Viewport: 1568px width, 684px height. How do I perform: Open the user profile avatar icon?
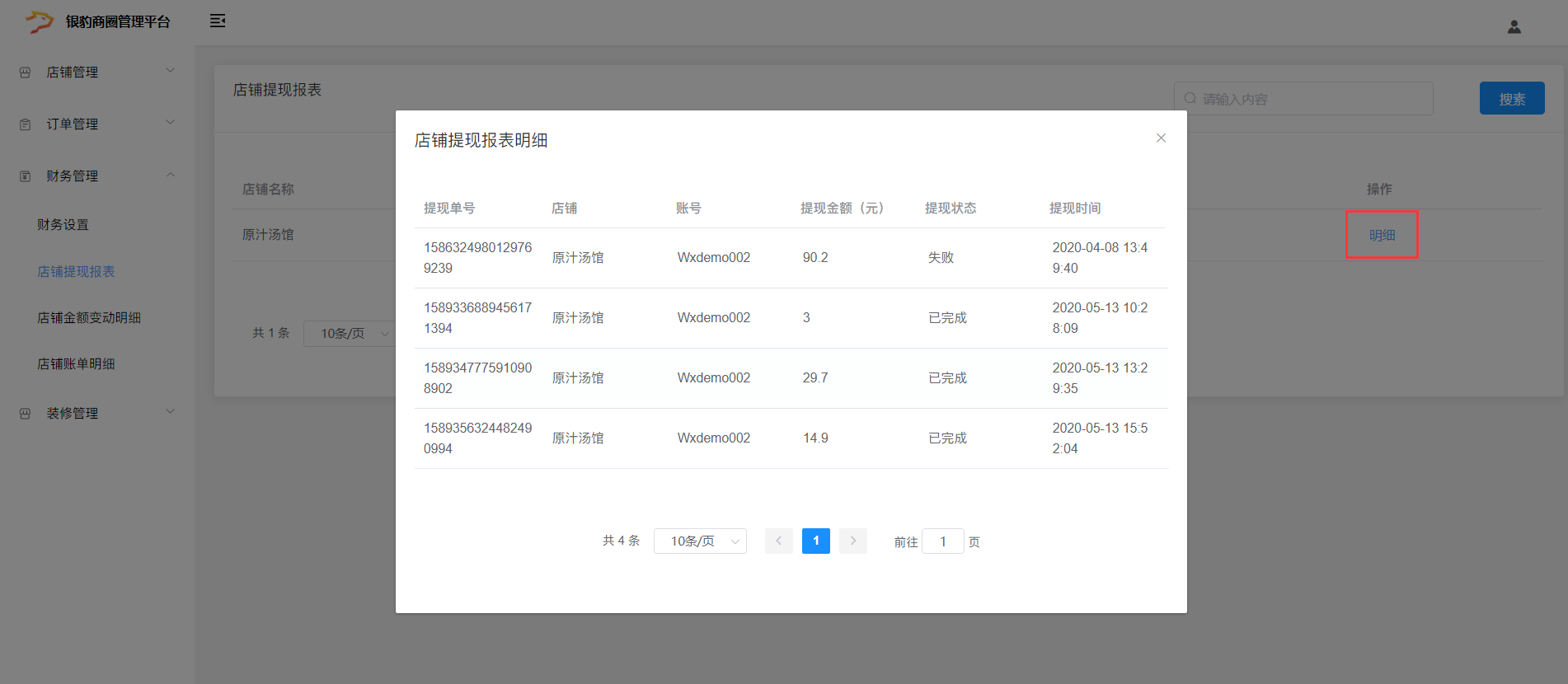pos(1514,27)
